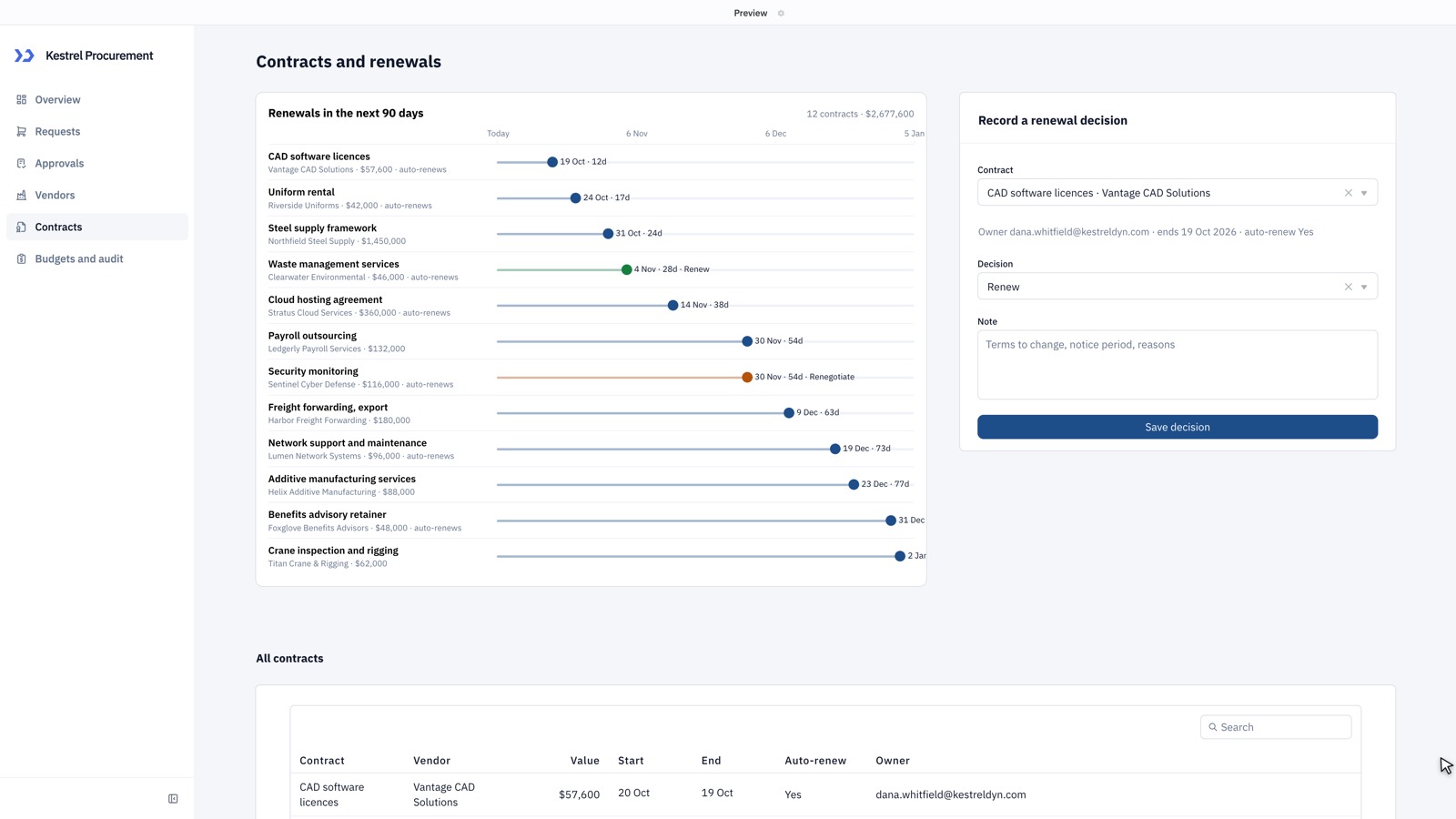Click the Payroll outsourcing 30 Nov marker

pos(747,341)
